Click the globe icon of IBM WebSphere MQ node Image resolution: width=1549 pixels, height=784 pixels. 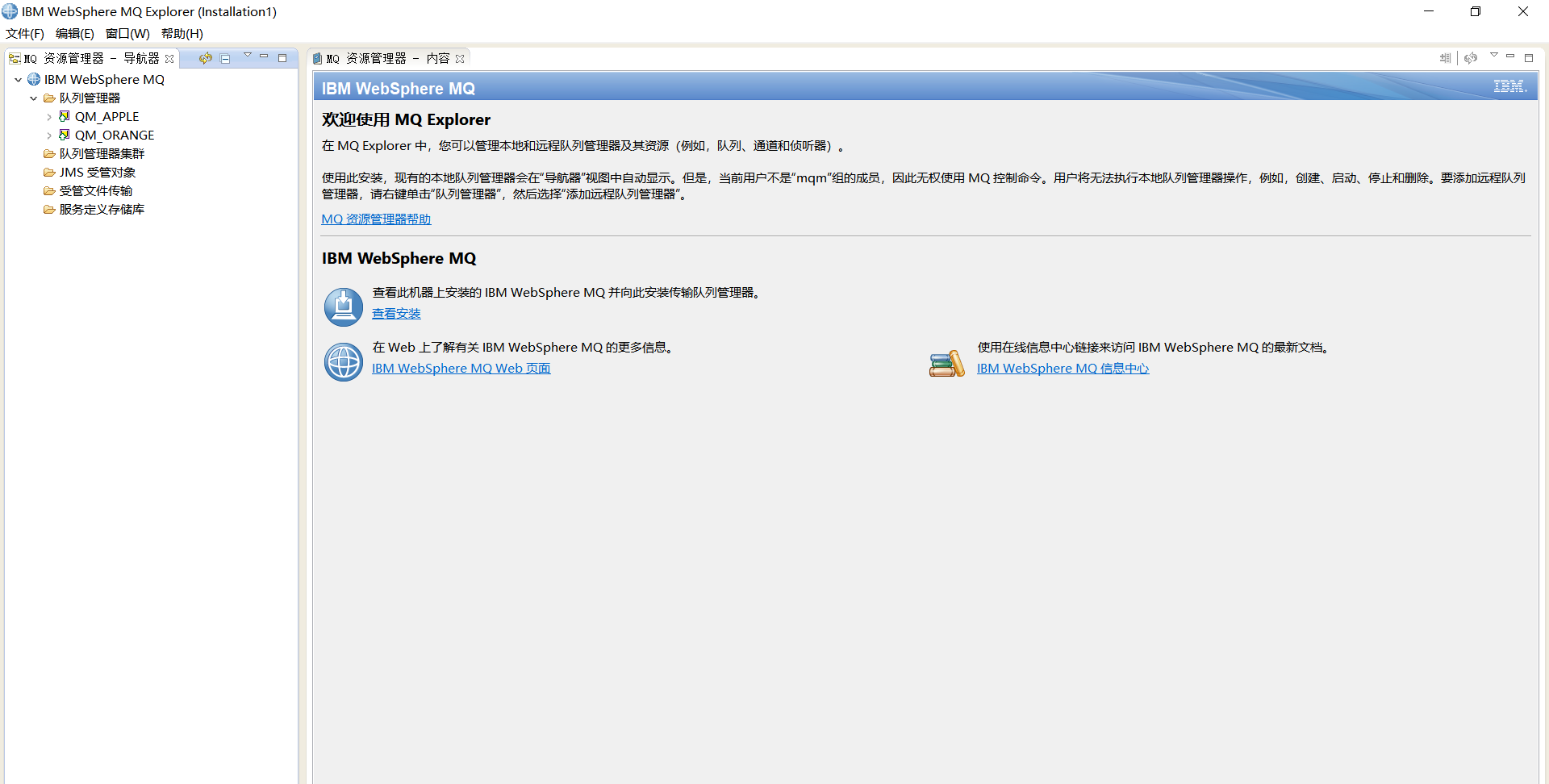pos(34,79)
